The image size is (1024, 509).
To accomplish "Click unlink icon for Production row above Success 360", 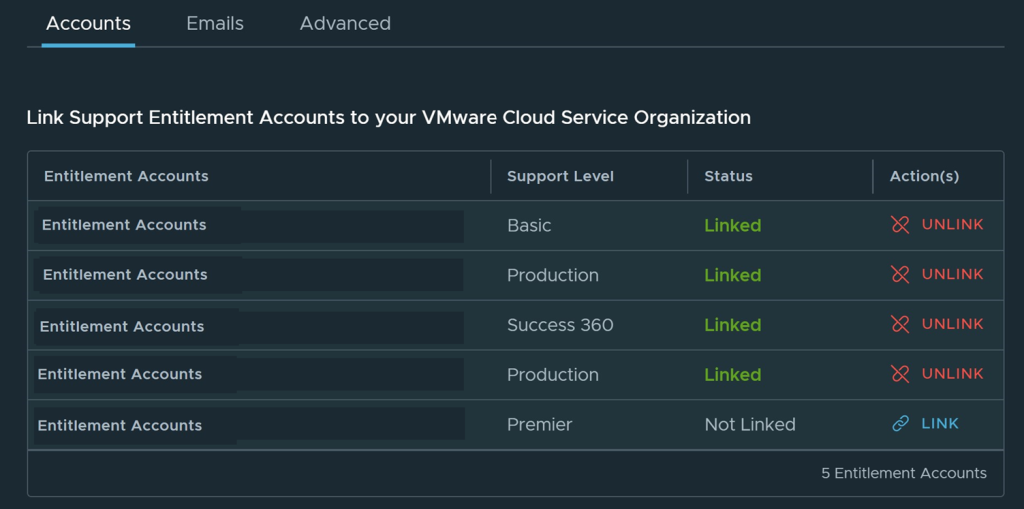I will click(x=900, y=274).
